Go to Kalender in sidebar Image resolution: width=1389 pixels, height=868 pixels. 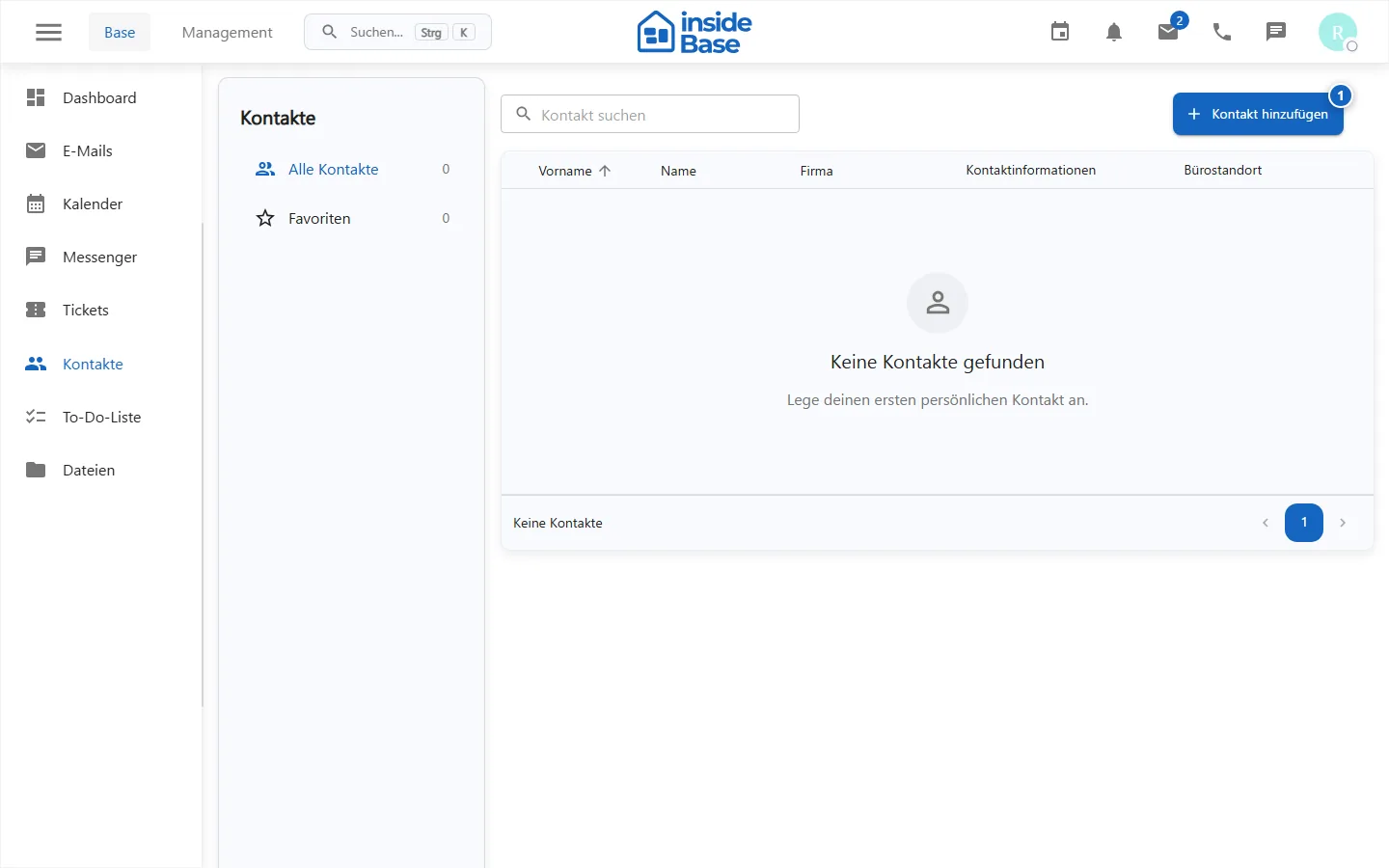click(100, 203)
